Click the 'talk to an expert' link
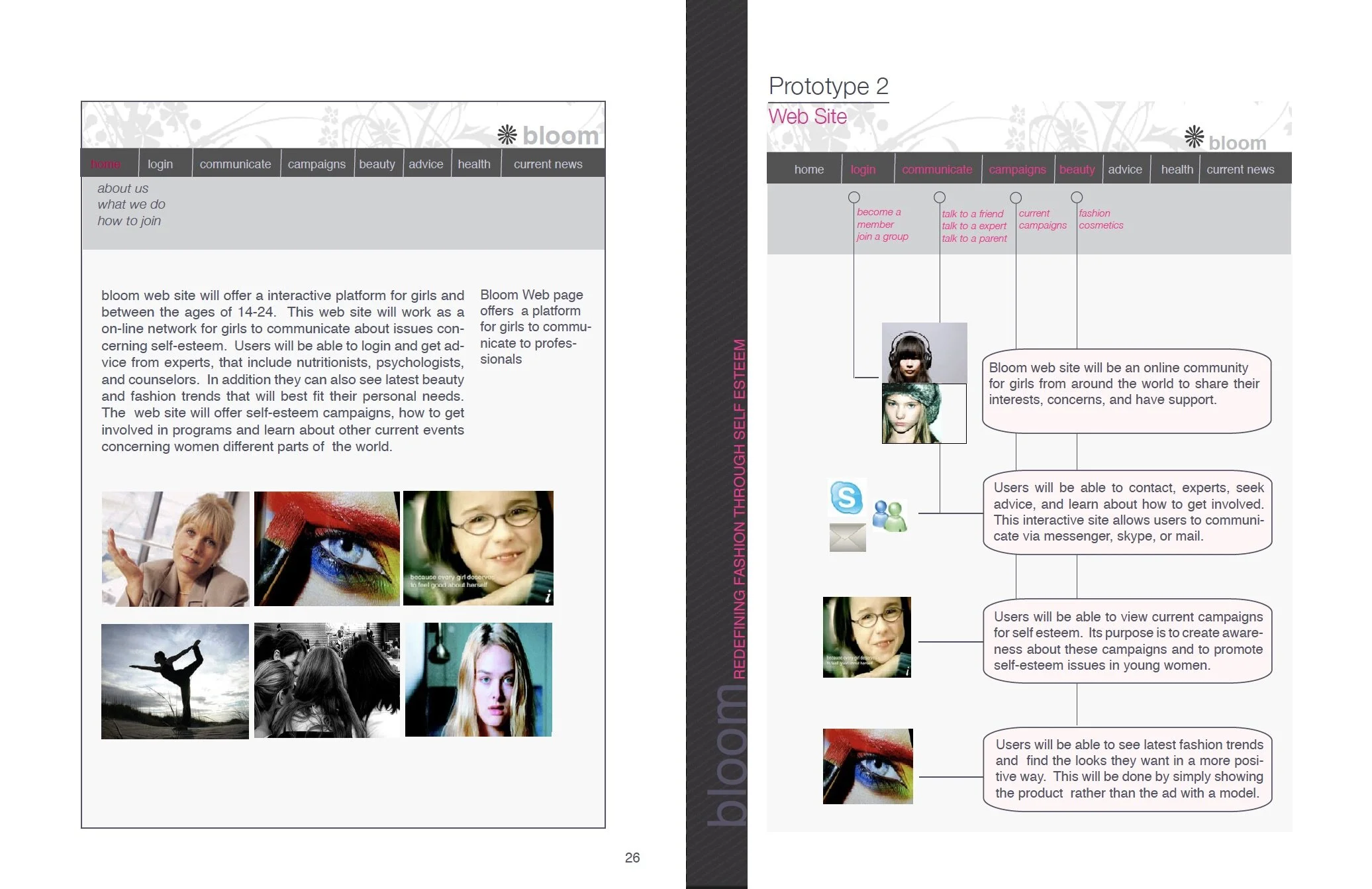This screenshot has height=889, width=1372. tap(974, 225)
